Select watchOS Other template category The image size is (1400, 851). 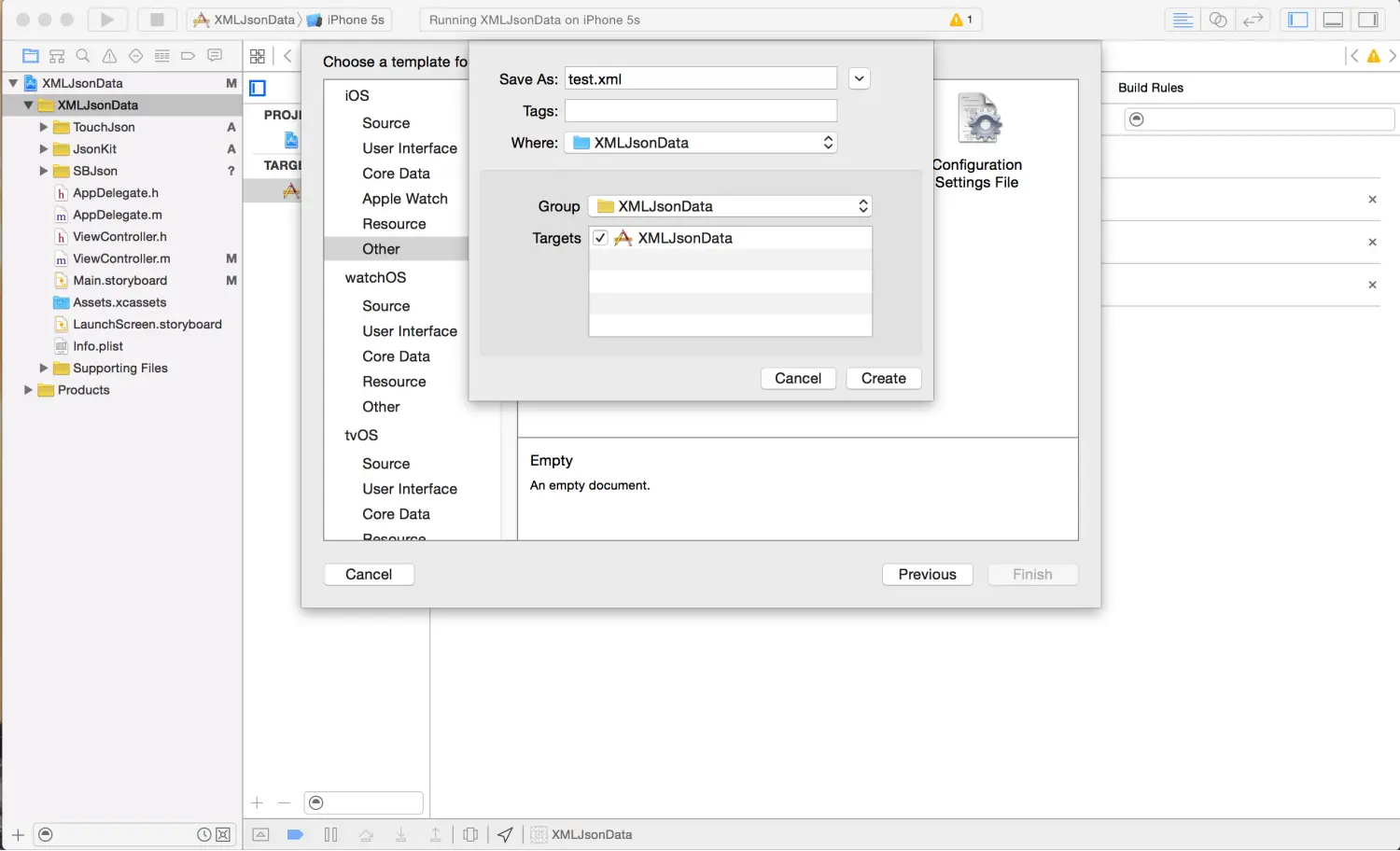pos(381,407)
